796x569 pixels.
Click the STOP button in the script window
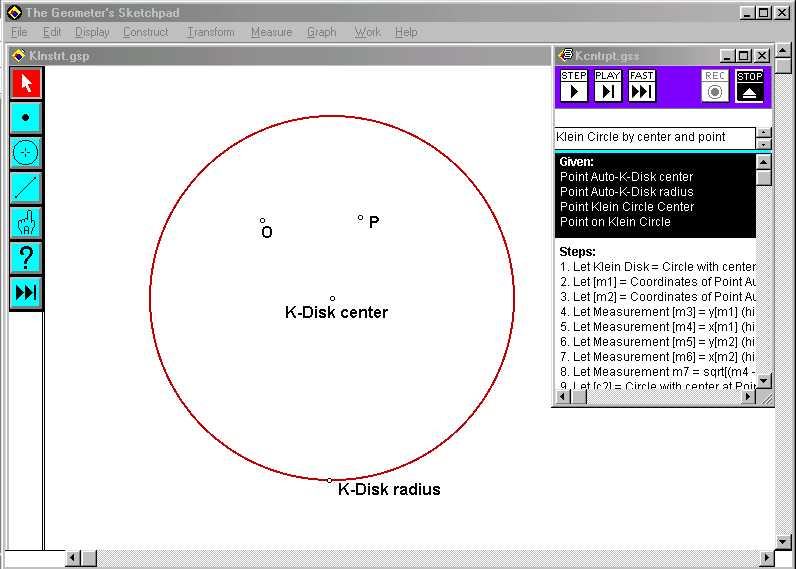click(x=749, y=86)
